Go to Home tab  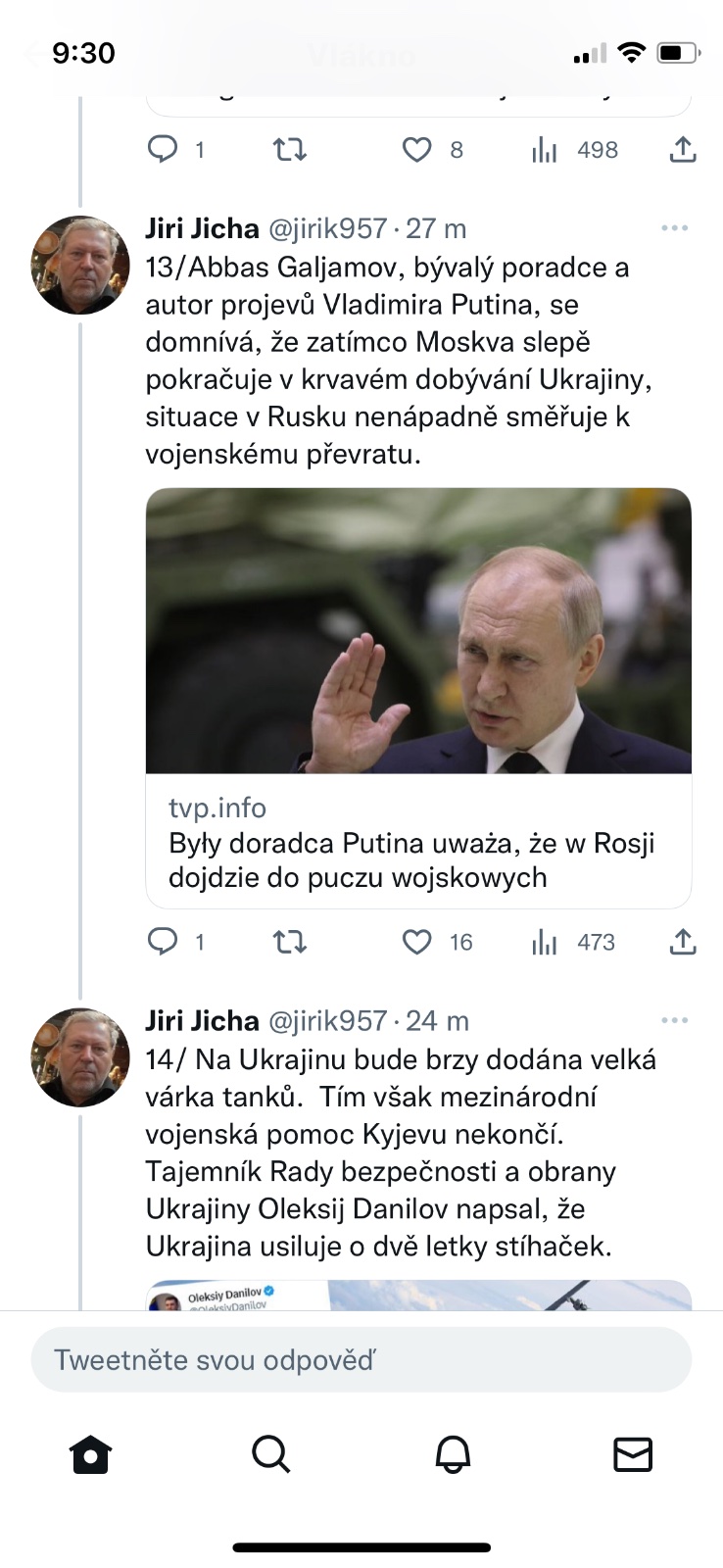click(91, 1455)
